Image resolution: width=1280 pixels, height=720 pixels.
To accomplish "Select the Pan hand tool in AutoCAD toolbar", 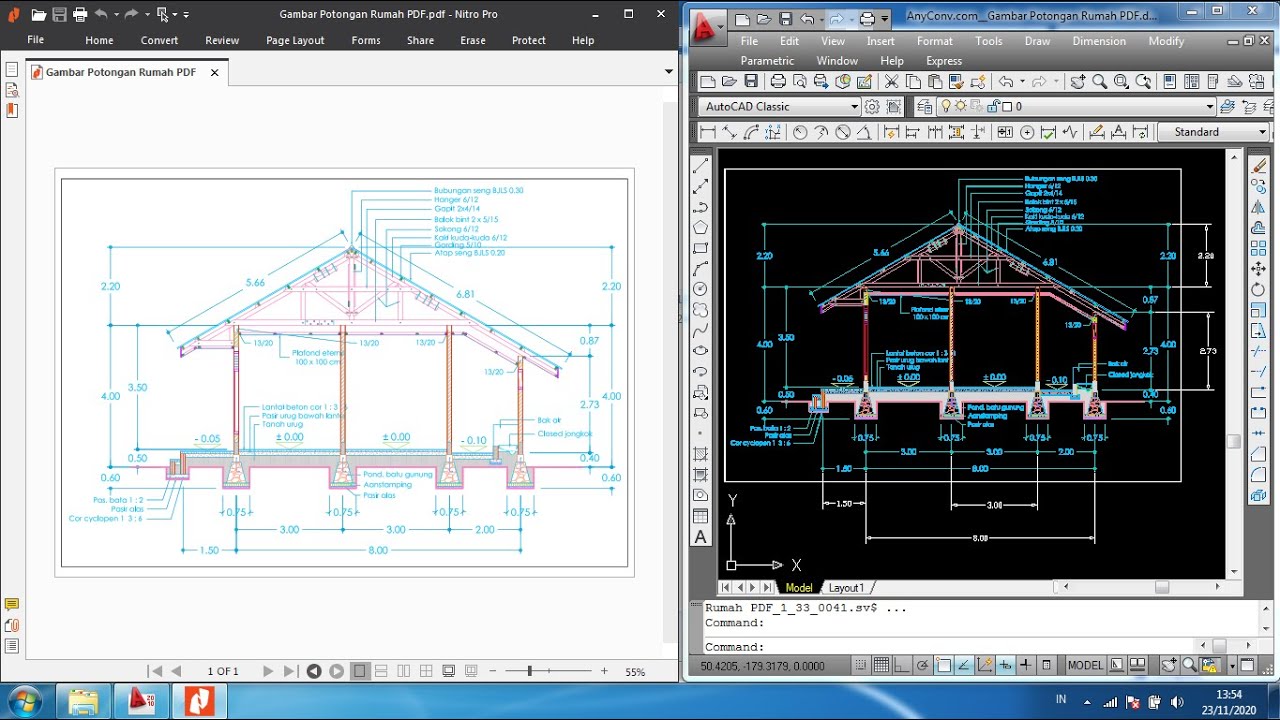I will coord(1078,81).
